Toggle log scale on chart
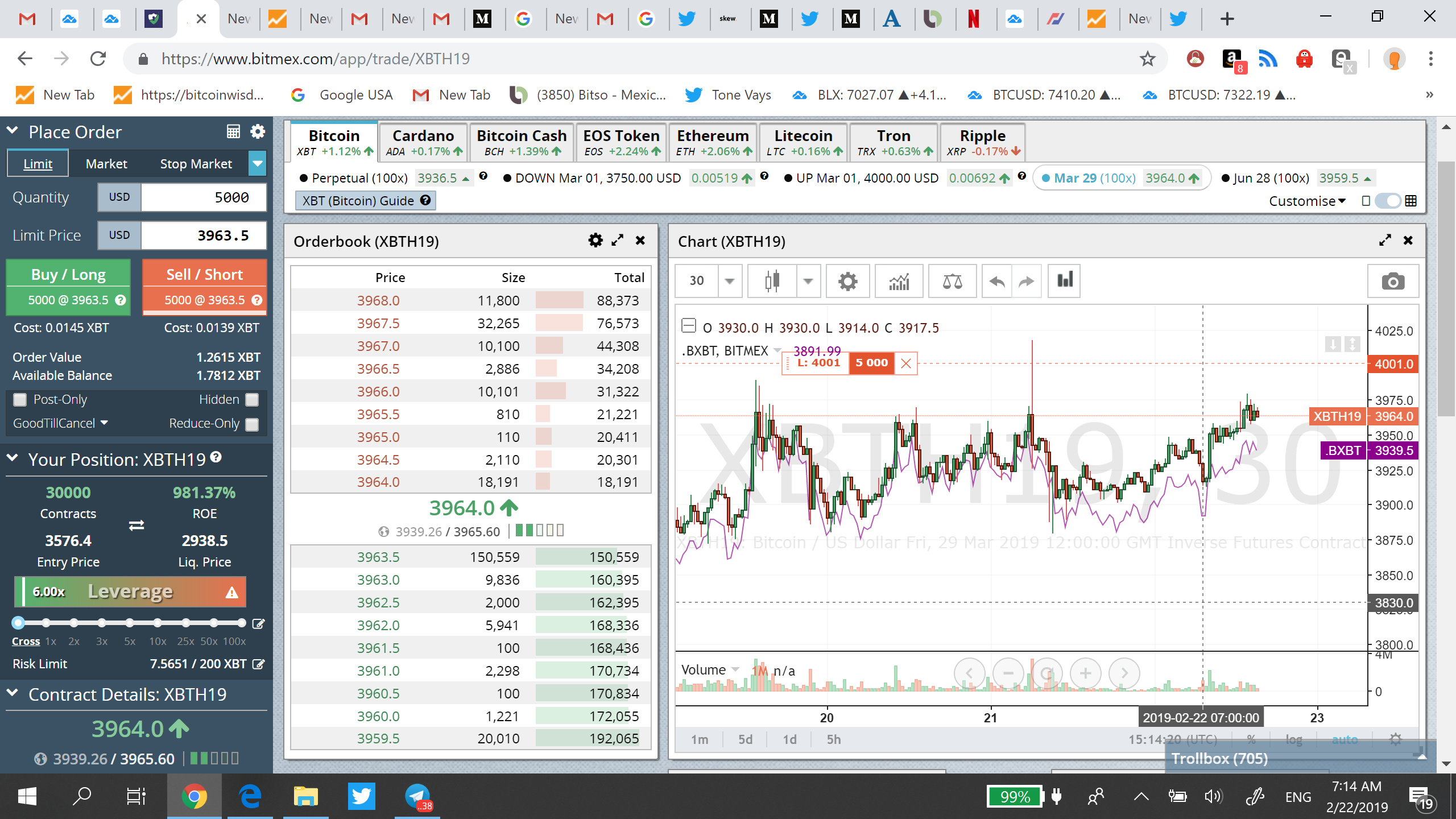The width and height of the screenshot is (1456, 819). click(1294, 739)
